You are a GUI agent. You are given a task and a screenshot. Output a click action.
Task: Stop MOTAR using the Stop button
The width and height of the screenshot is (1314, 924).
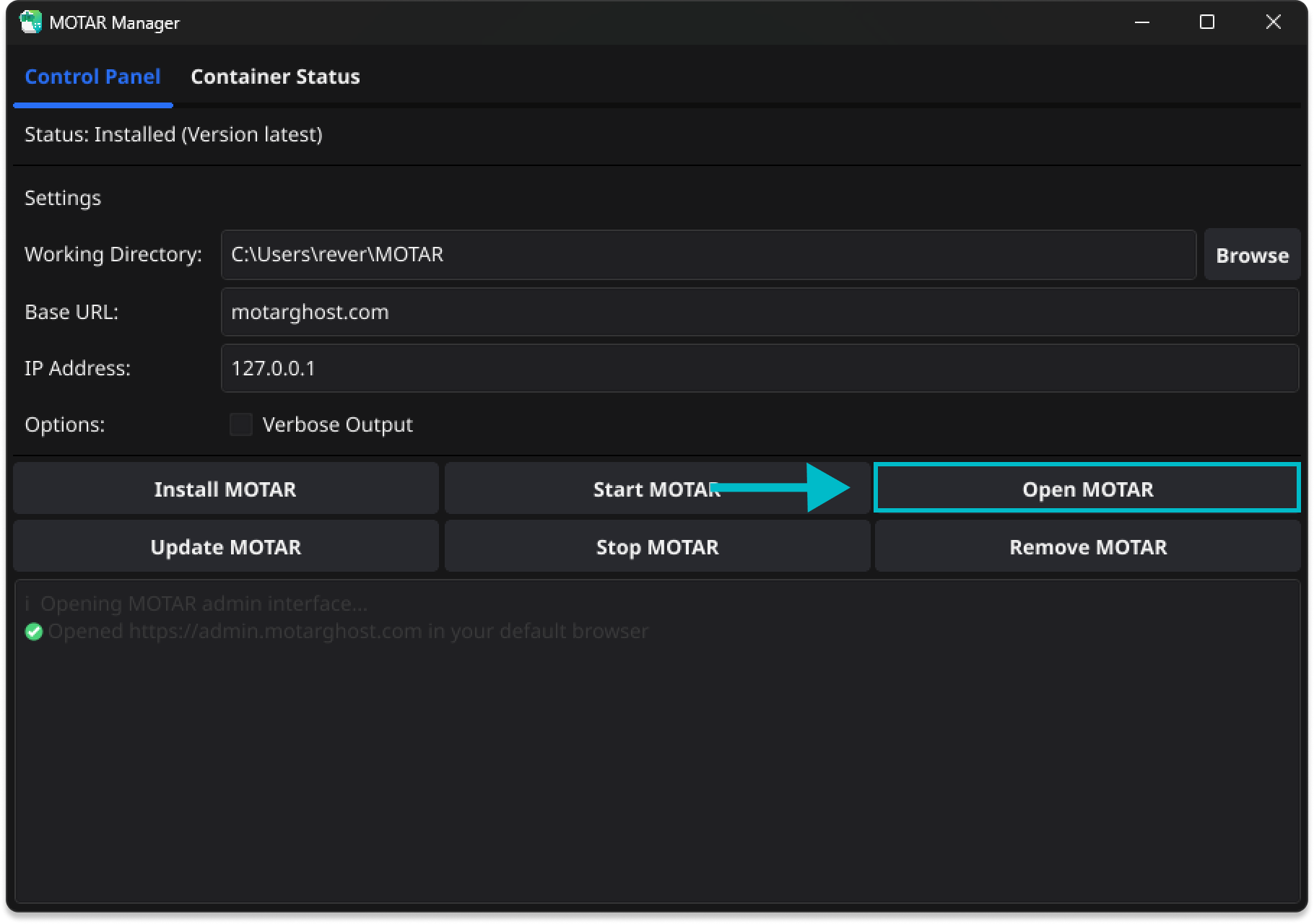point(657,547)
